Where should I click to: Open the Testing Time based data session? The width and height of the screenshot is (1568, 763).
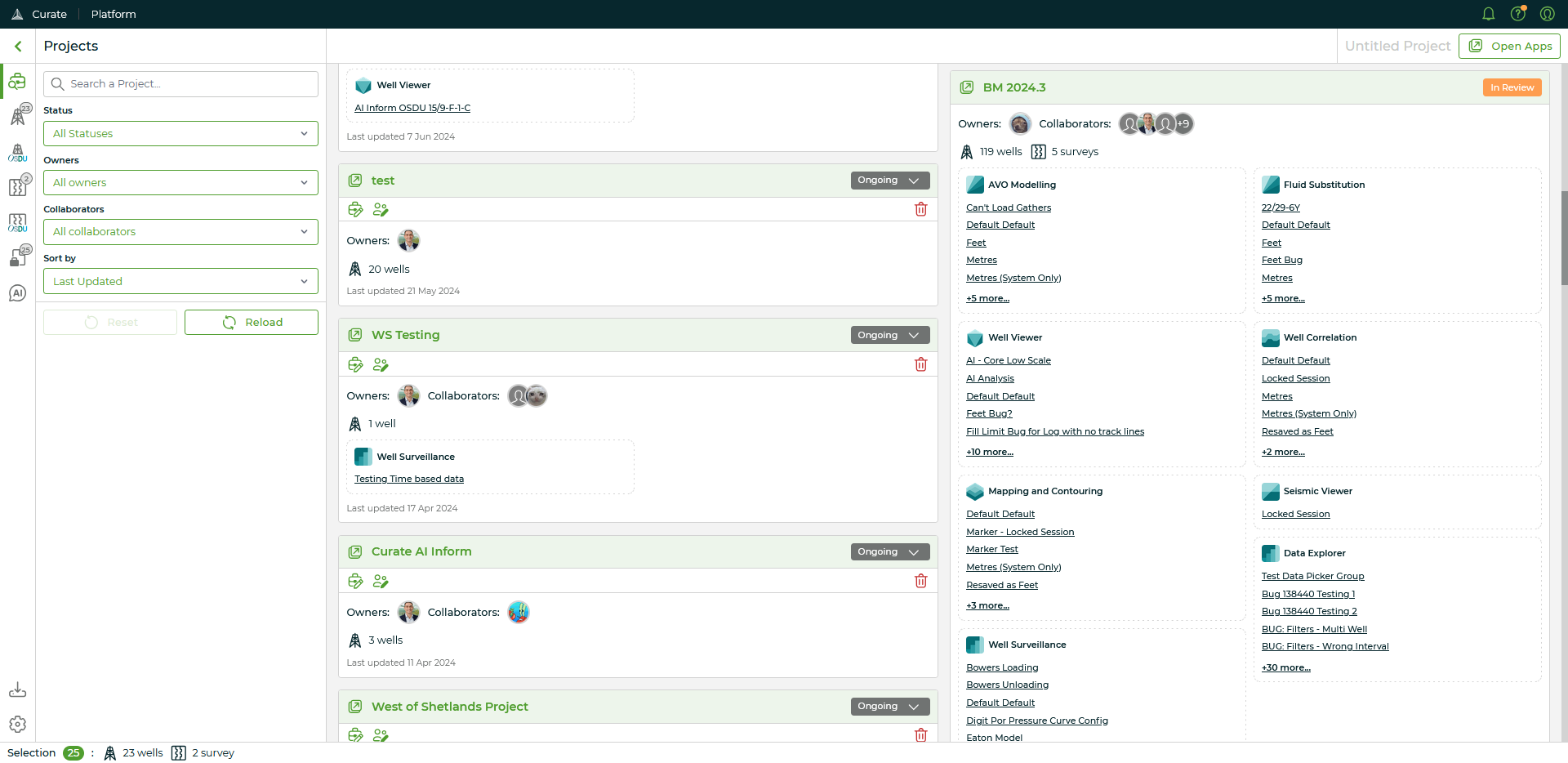click(x=409, y=479)
